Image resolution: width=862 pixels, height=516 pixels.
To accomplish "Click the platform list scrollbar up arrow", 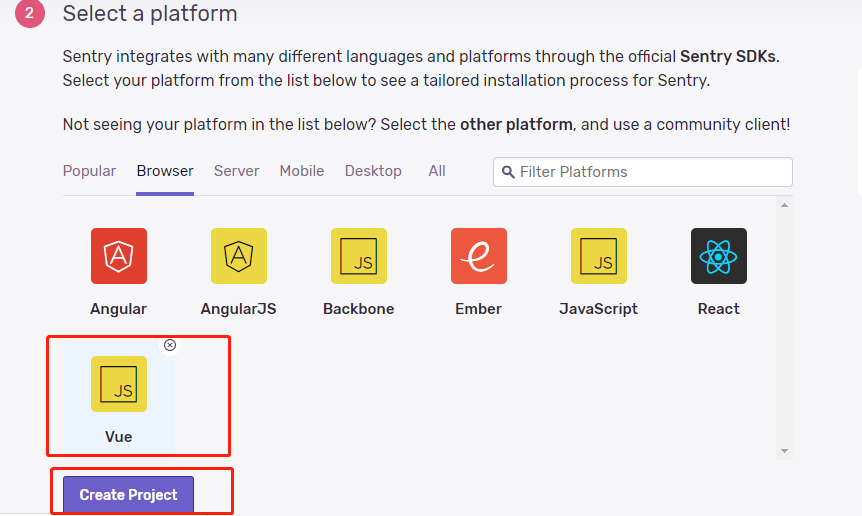I will click(x=784, y=206).
